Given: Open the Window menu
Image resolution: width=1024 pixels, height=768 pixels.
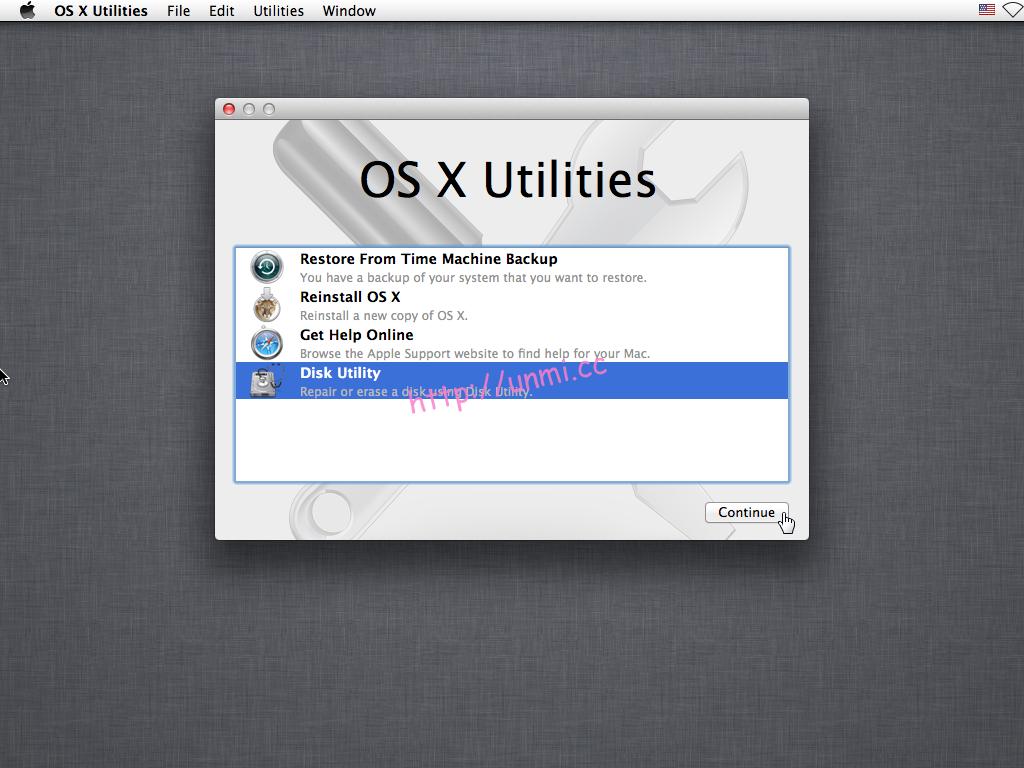Looking at the screenshot, I should point(348,10).
